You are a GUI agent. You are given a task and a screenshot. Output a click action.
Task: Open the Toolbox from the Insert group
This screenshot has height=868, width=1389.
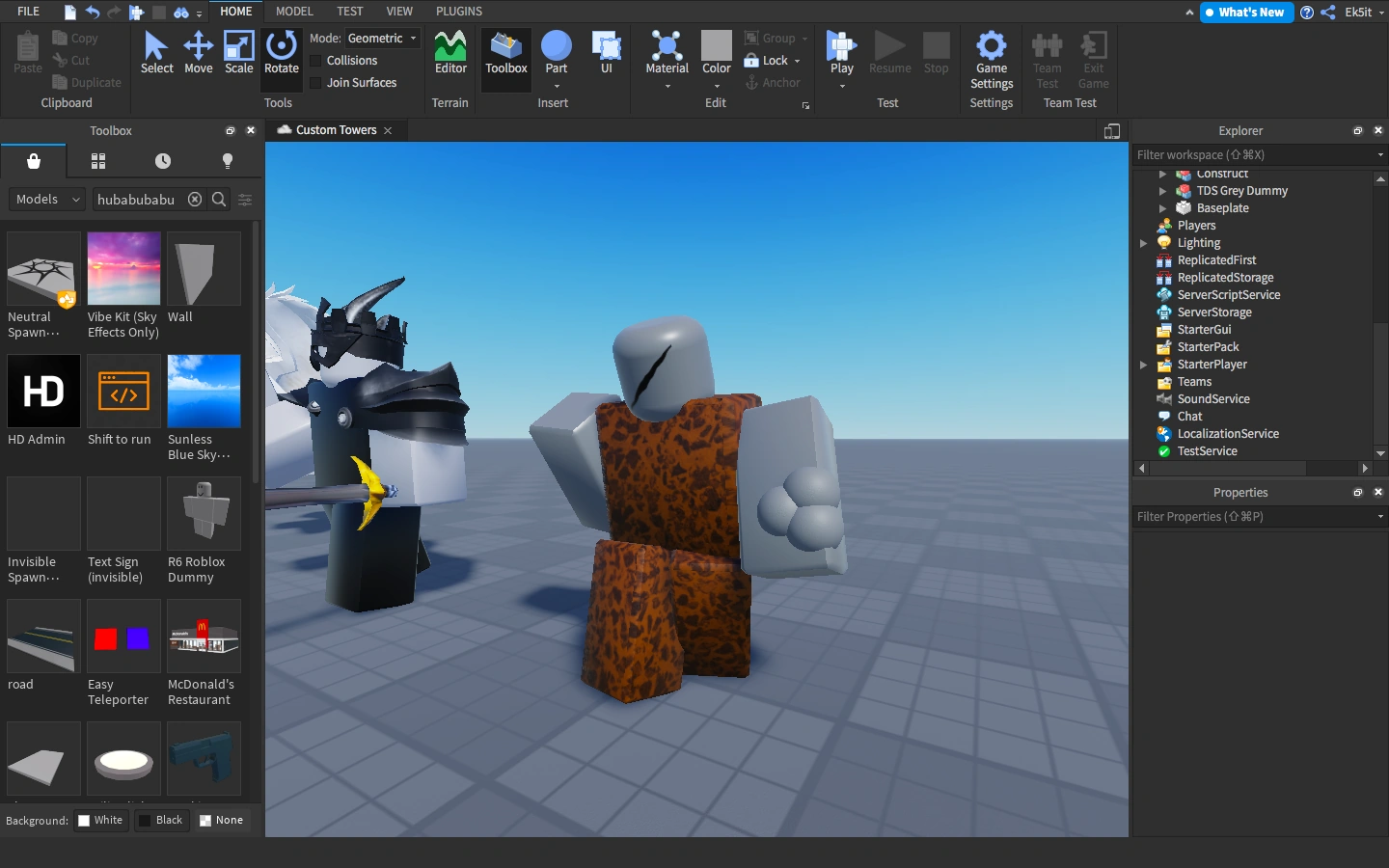(x=505, y=53)
